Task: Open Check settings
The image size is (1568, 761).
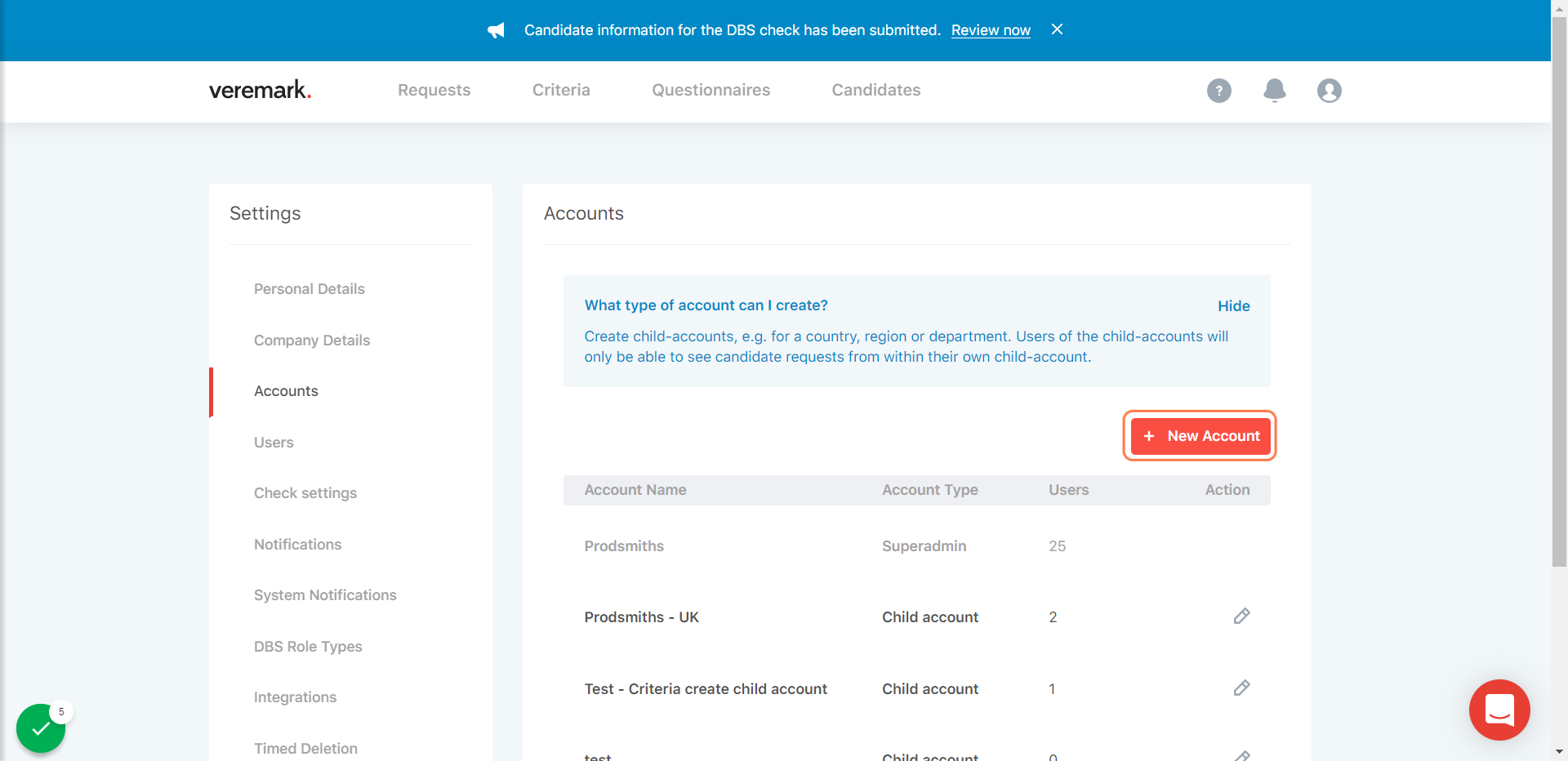Action: pos(305,493)
